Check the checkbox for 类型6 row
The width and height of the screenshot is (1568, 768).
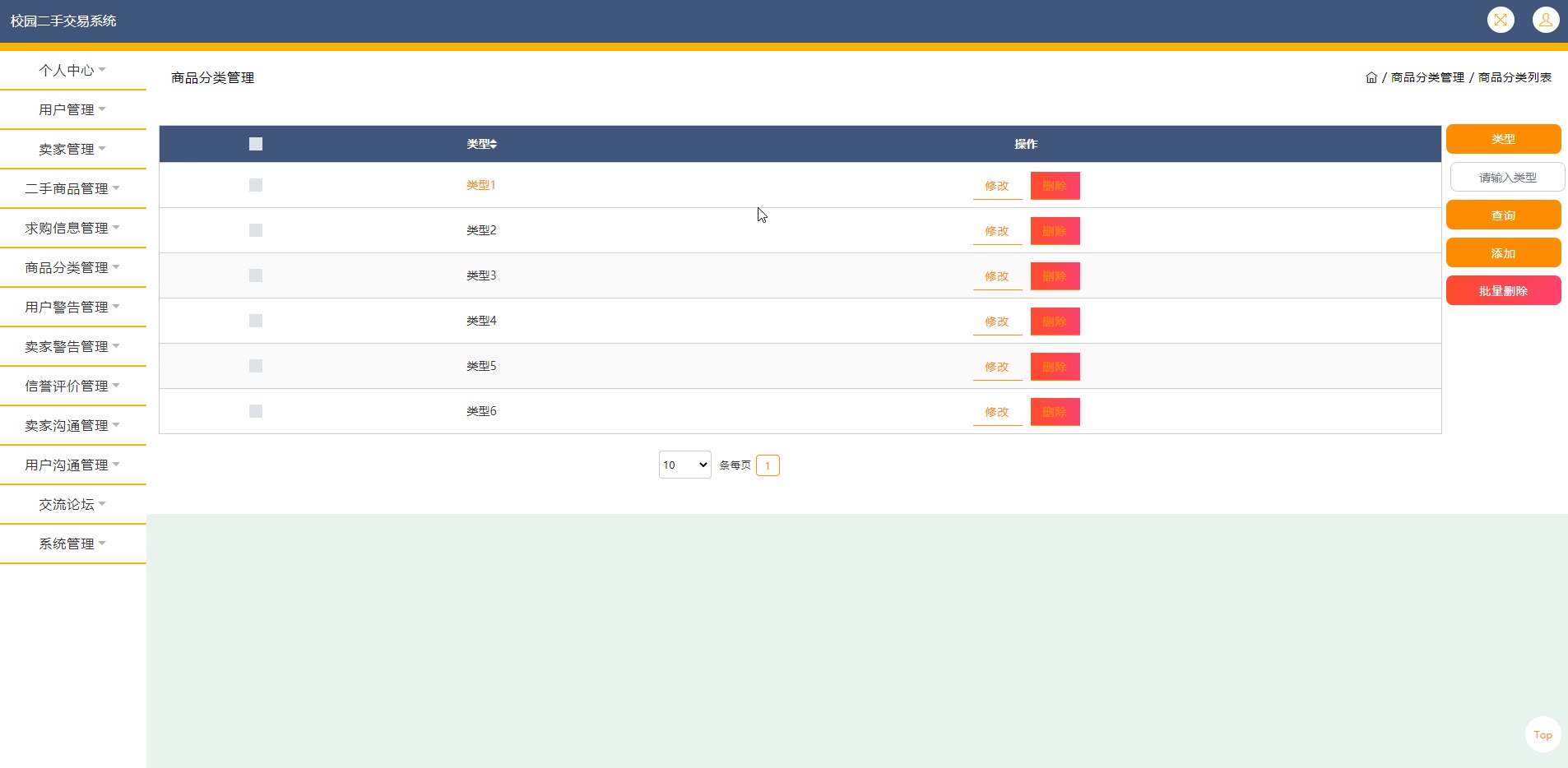[x=256, y=411]
